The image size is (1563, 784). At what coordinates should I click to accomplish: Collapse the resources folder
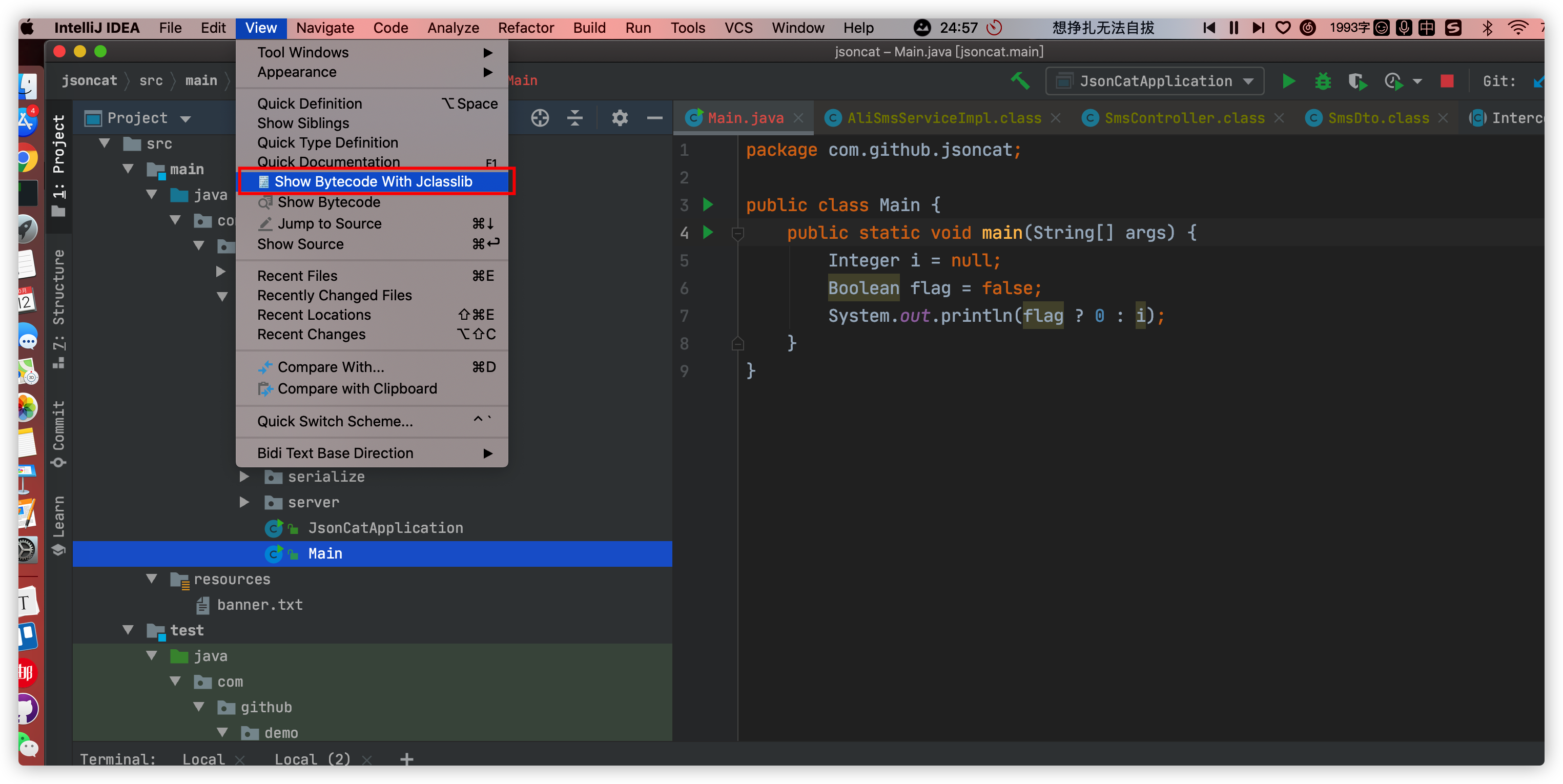[x=152, y=579]
